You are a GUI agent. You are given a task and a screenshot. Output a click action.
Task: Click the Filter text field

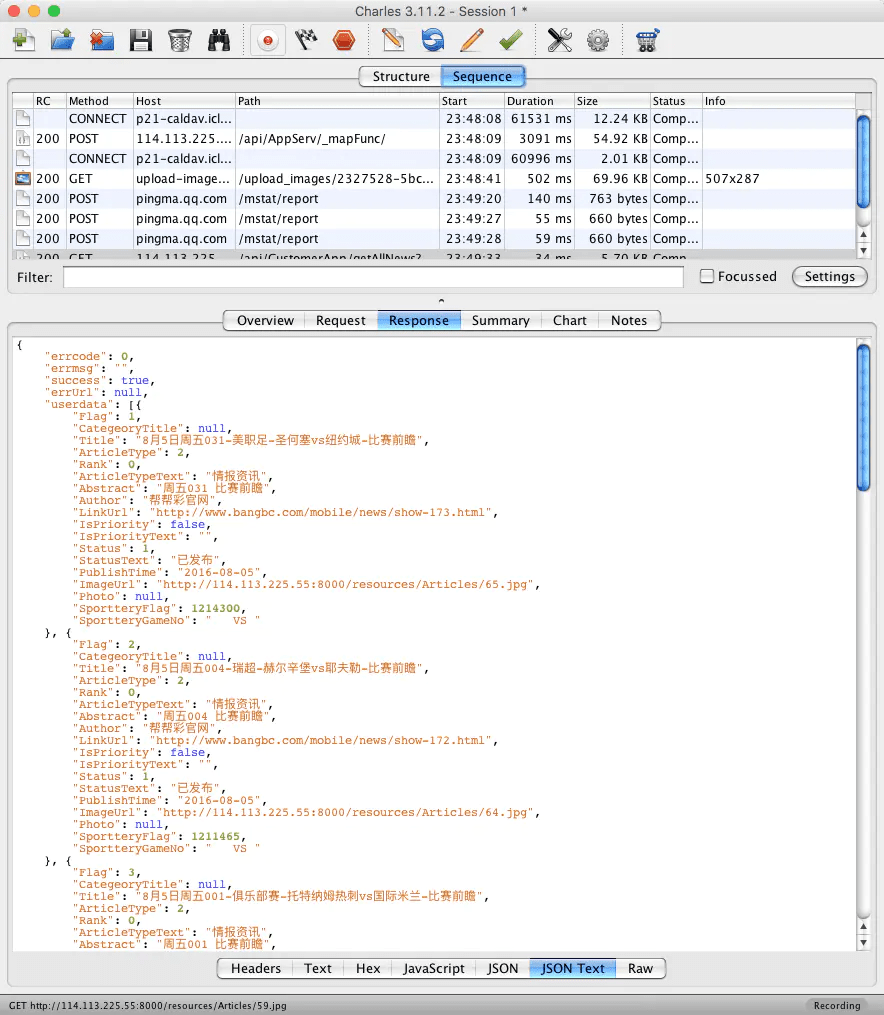pos(373,277)
